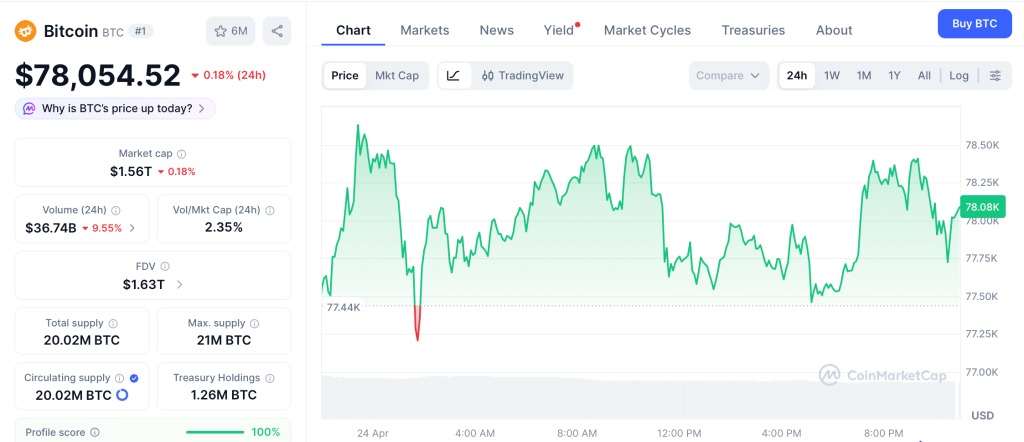The height and width of the screenshot is (442, 1024).
Task: Switch to the Market Cycles tab
Action: click(647, 30)
